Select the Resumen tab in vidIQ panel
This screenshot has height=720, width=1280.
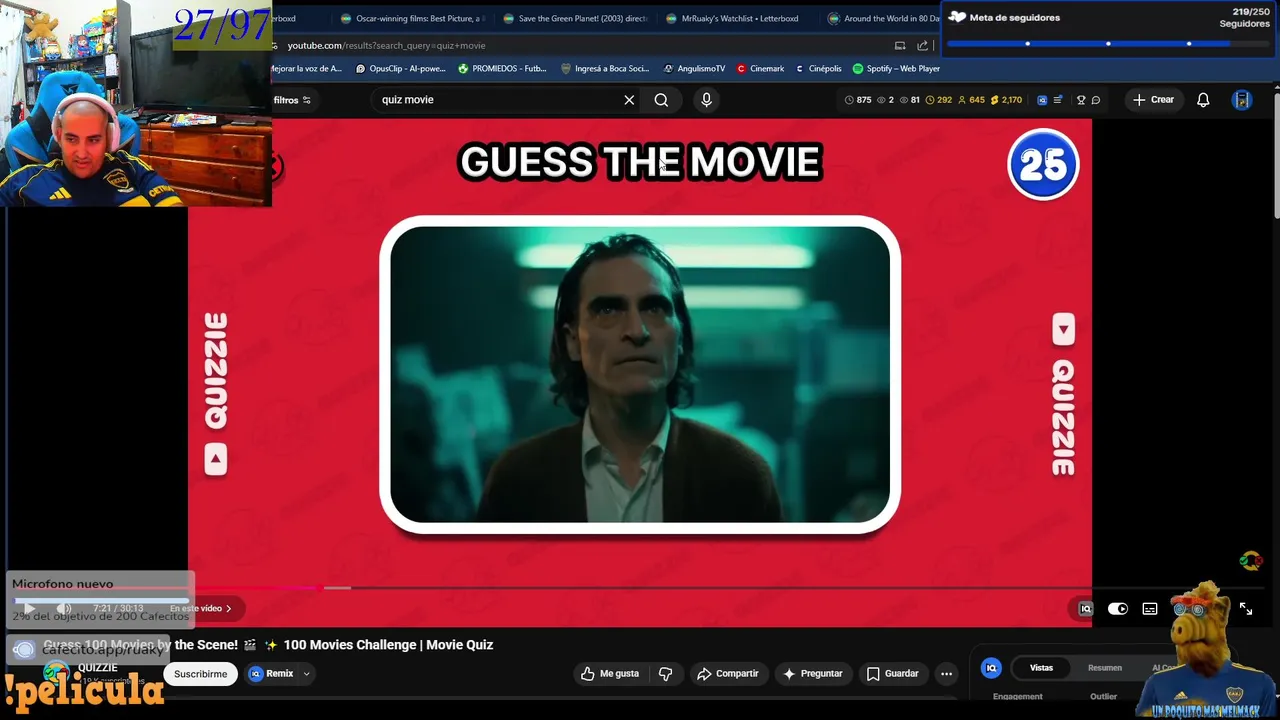1104,668
